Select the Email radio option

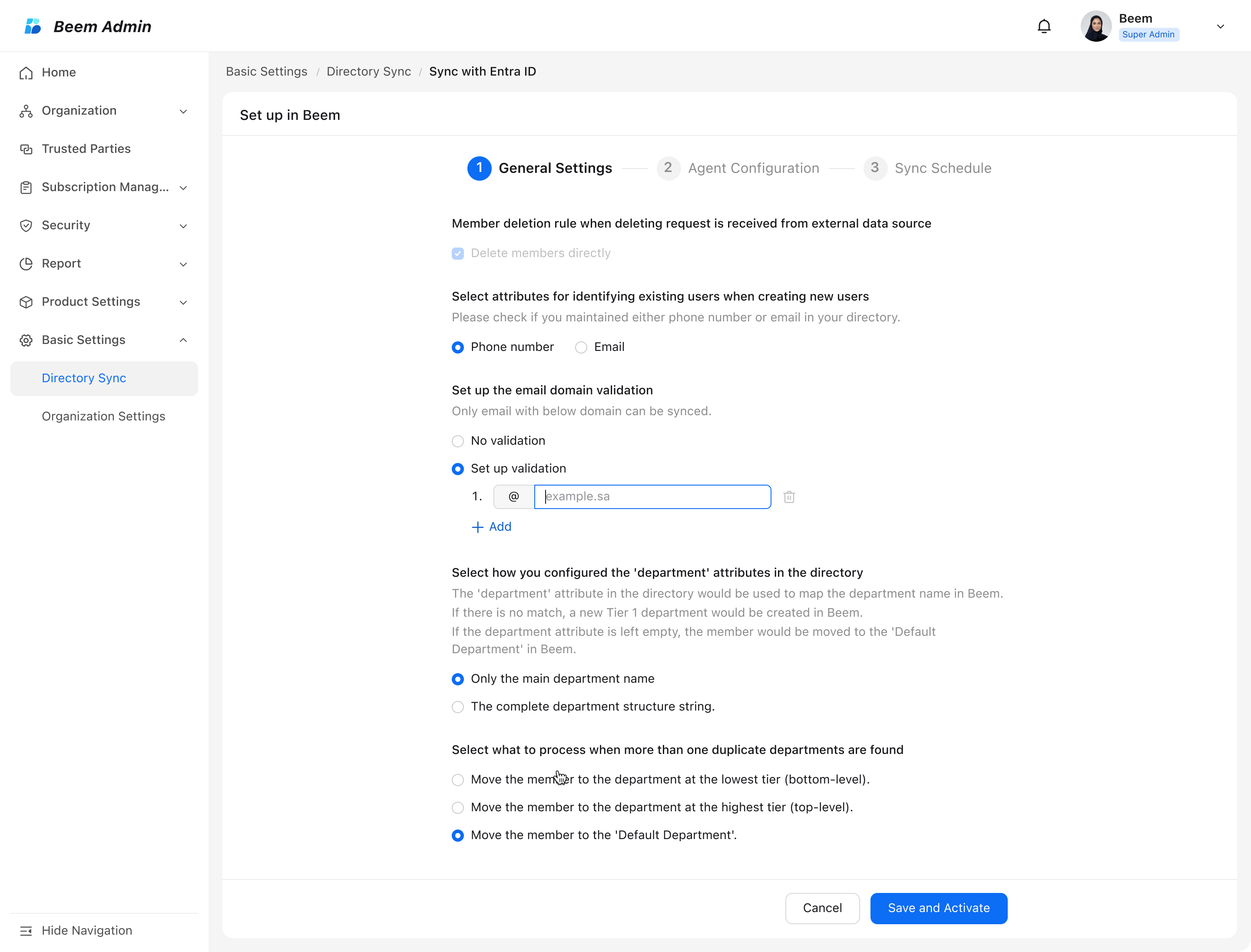click(581, 347)
